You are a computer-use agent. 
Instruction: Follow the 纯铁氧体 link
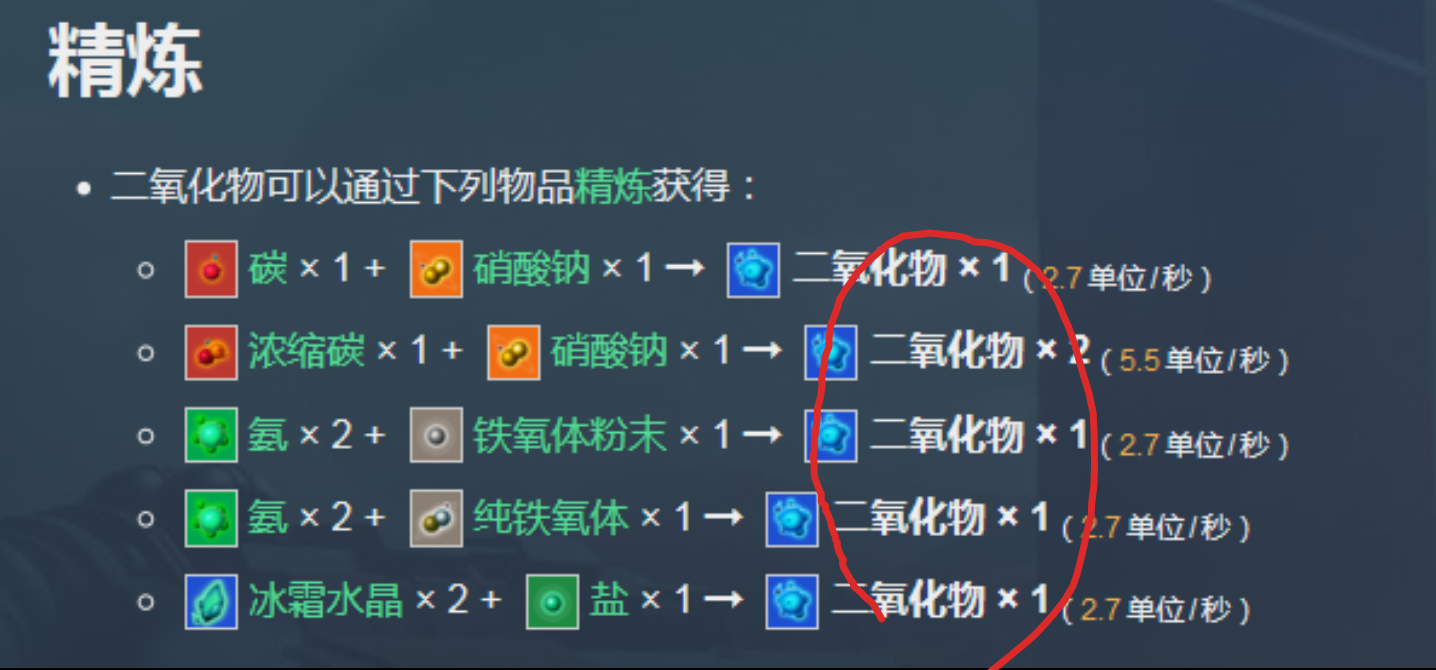click(551, 517)
